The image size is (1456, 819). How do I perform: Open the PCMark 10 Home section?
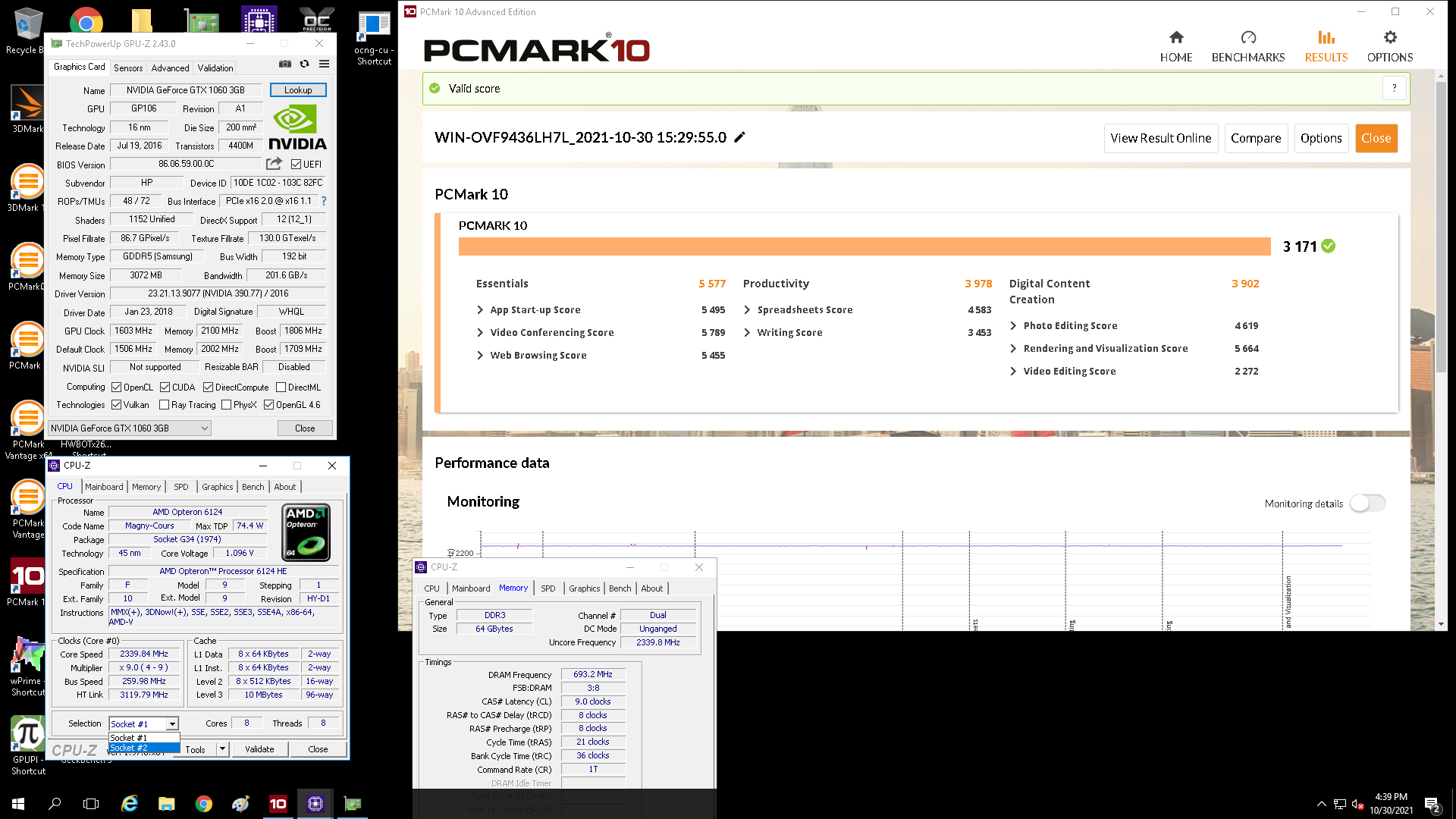1176,46
